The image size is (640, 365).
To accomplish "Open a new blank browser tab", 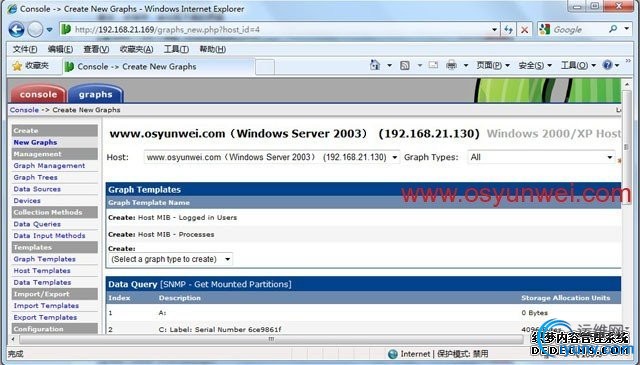I will [265, 67].
